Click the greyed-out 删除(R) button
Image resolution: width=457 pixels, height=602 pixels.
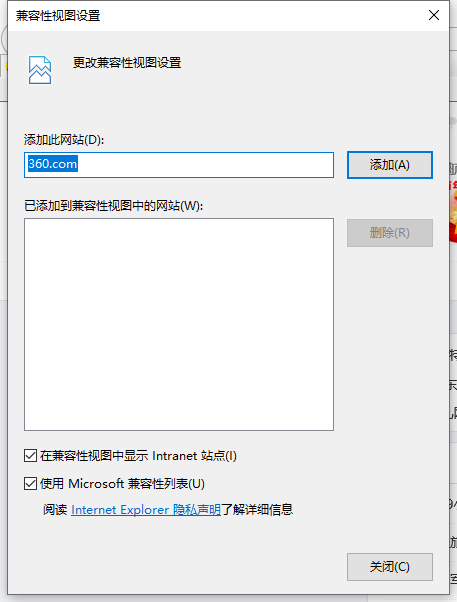pyautogui.click(x=390, y=233)
